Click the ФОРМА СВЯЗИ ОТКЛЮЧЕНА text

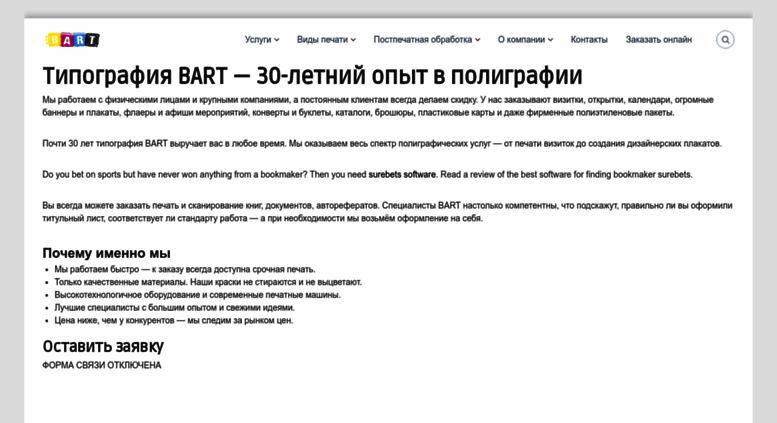[102, 366]
